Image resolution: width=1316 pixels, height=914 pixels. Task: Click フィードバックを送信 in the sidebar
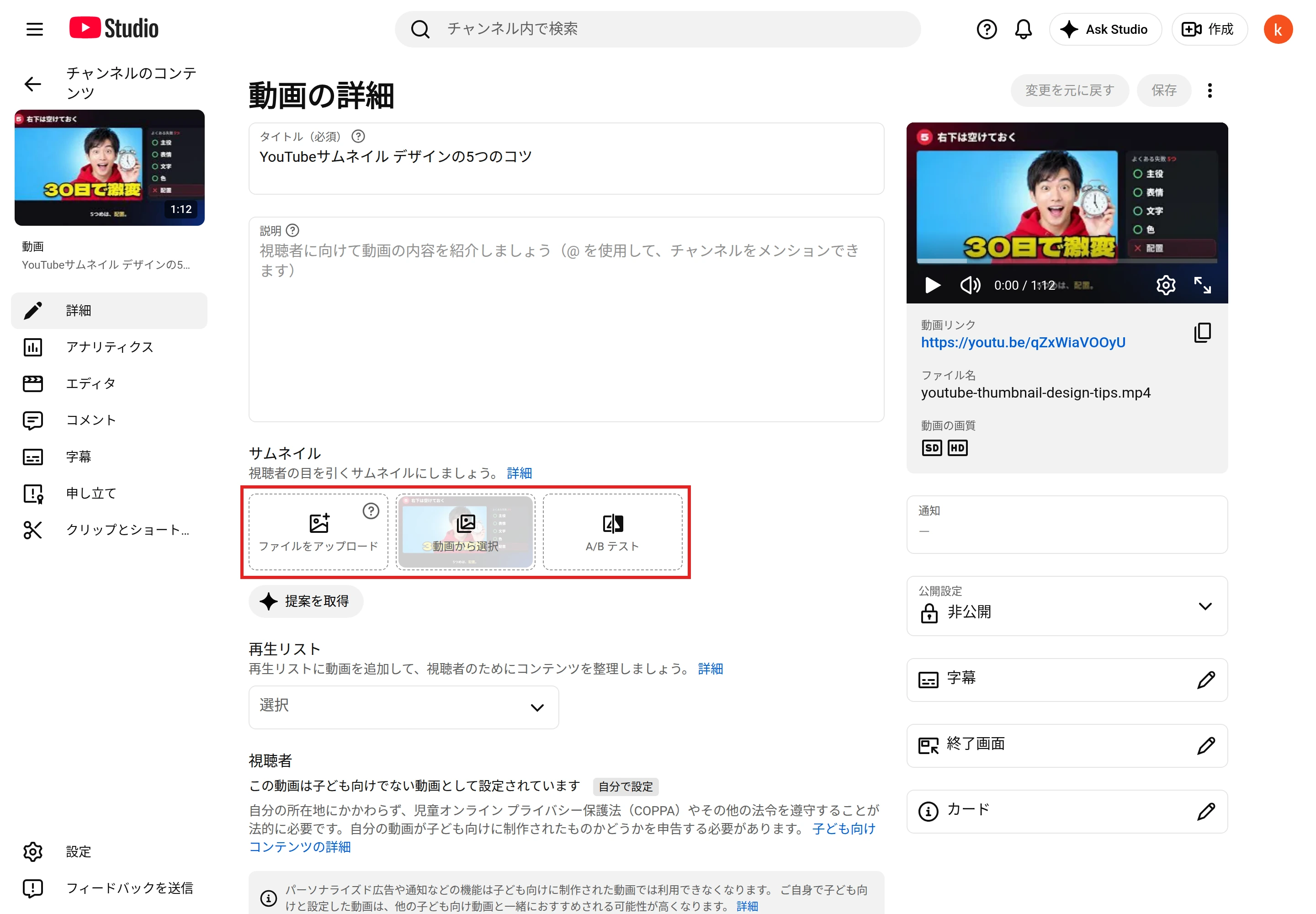point(109,888)
